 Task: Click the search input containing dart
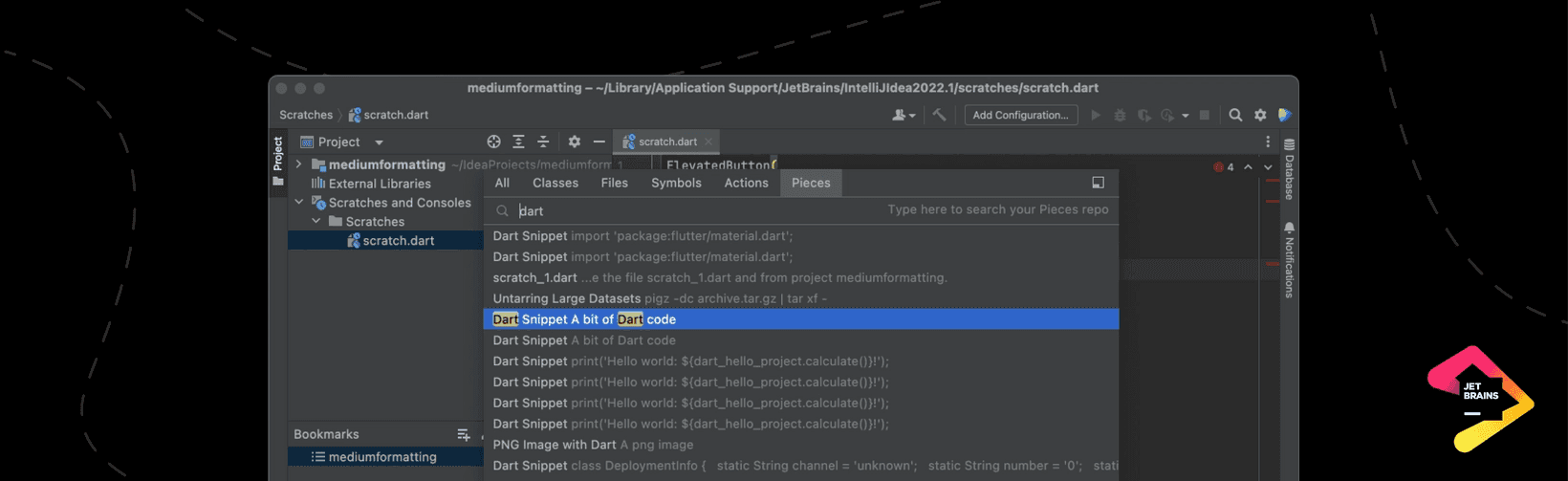click(801, 210)
